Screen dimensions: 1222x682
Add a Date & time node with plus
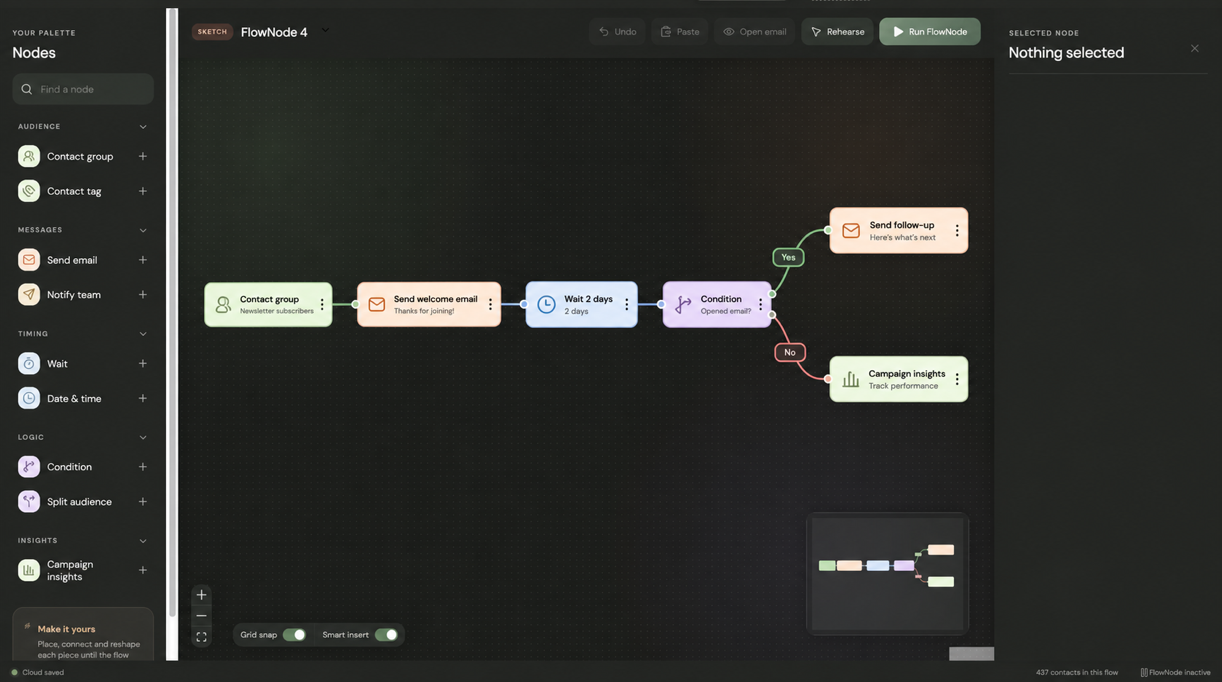(x=143, y=398)
